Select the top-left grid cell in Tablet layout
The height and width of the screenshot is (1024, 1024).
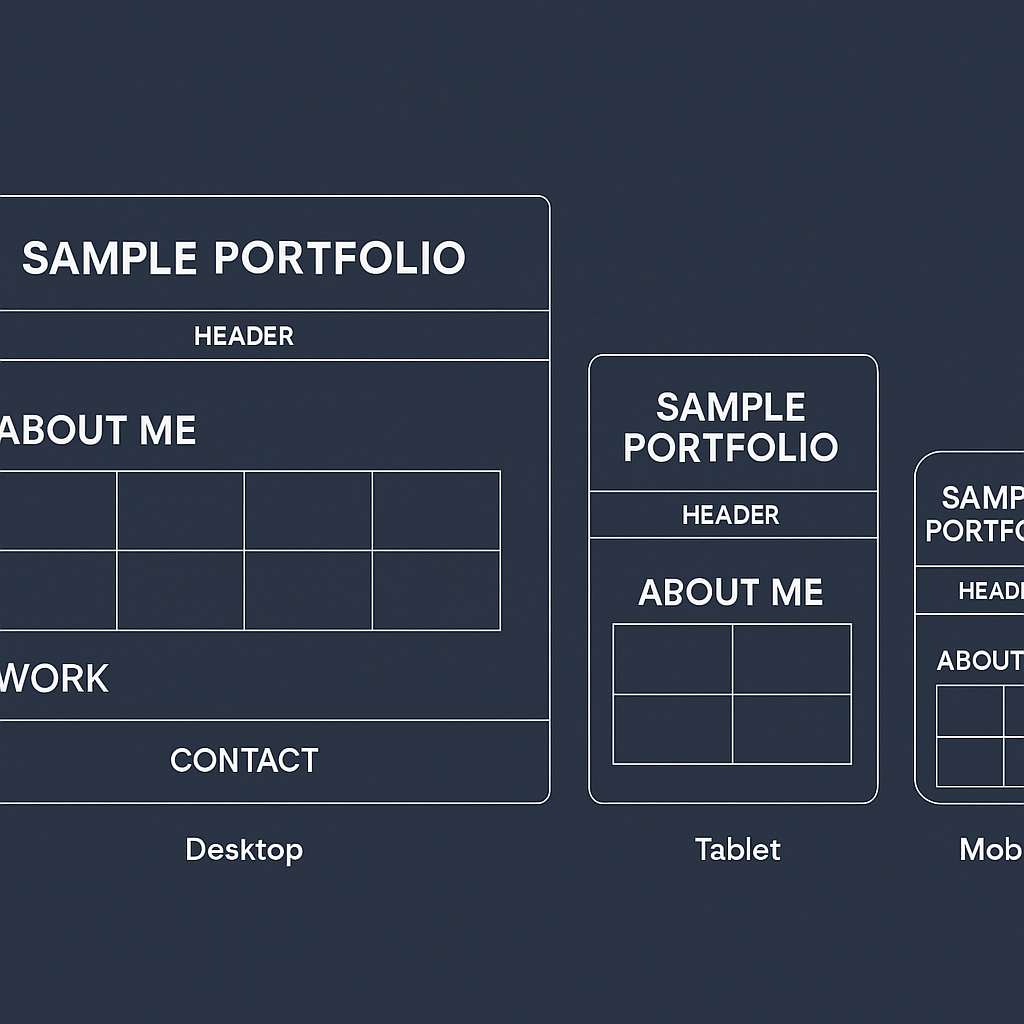672,659
